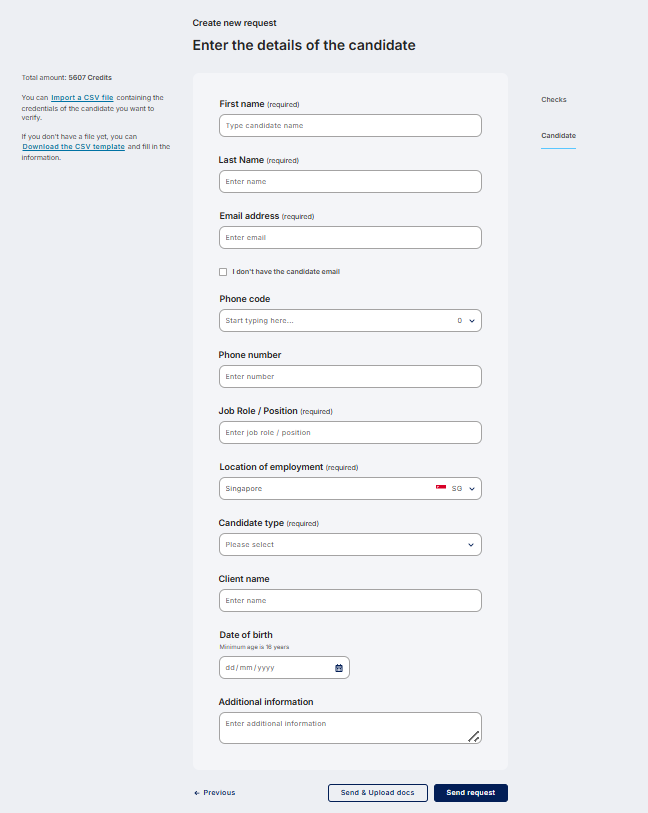The height and width of the screenshot is (813, 648).
Task: Open the Location of employment dropdown
Action: coord(472,489)
